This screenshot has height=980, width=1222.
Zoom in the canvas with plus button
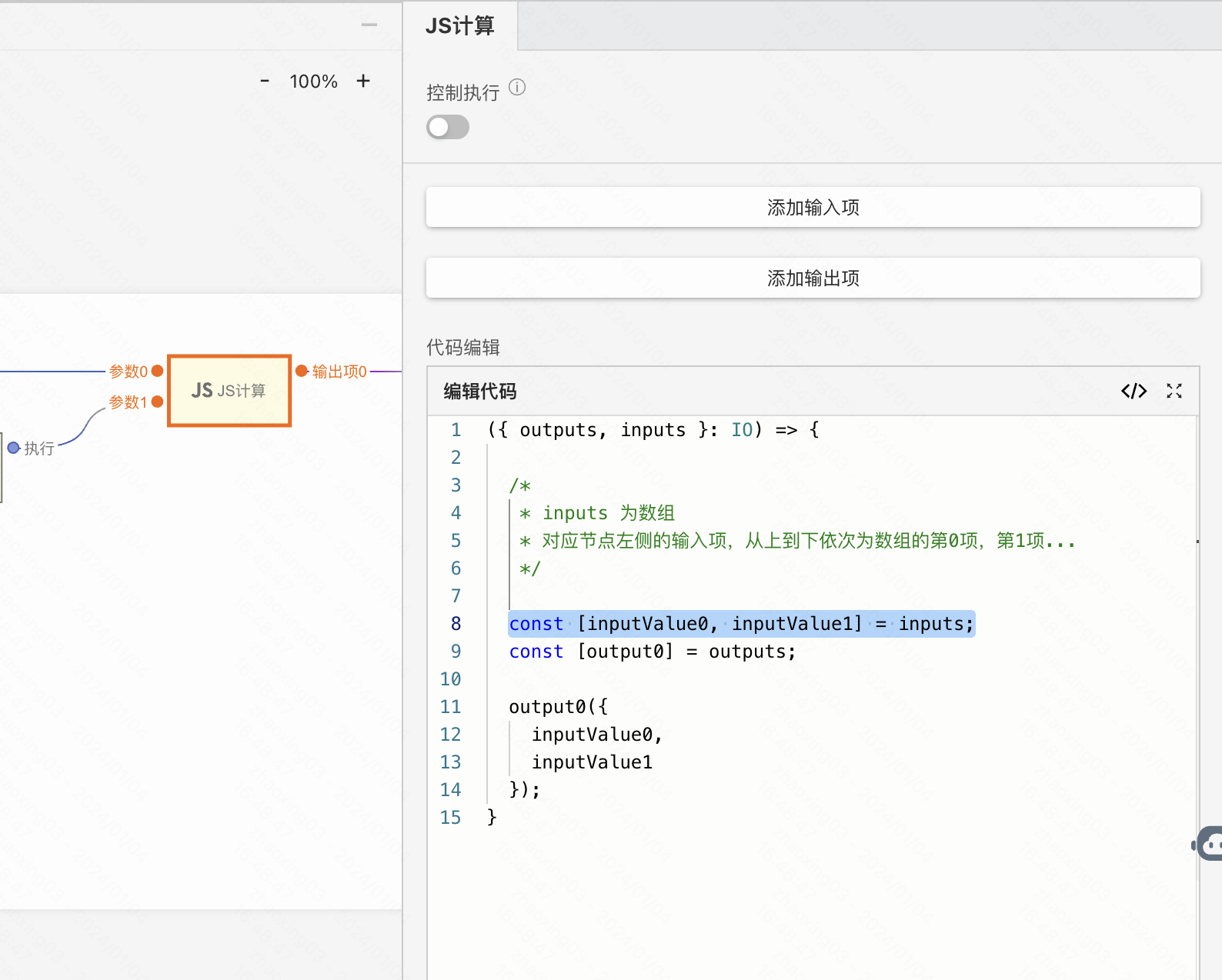[x=363, y=81]
